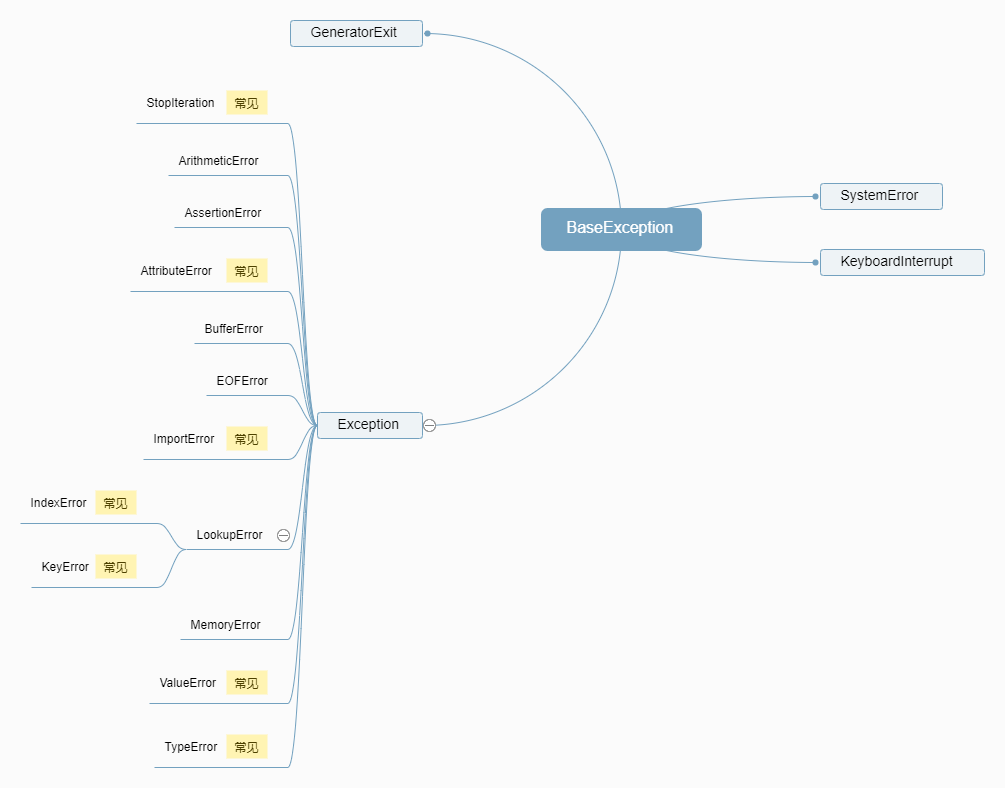The image size is (1005, 788).
Task: Collapse the Exception node branch
Action: tap(430, 425)
